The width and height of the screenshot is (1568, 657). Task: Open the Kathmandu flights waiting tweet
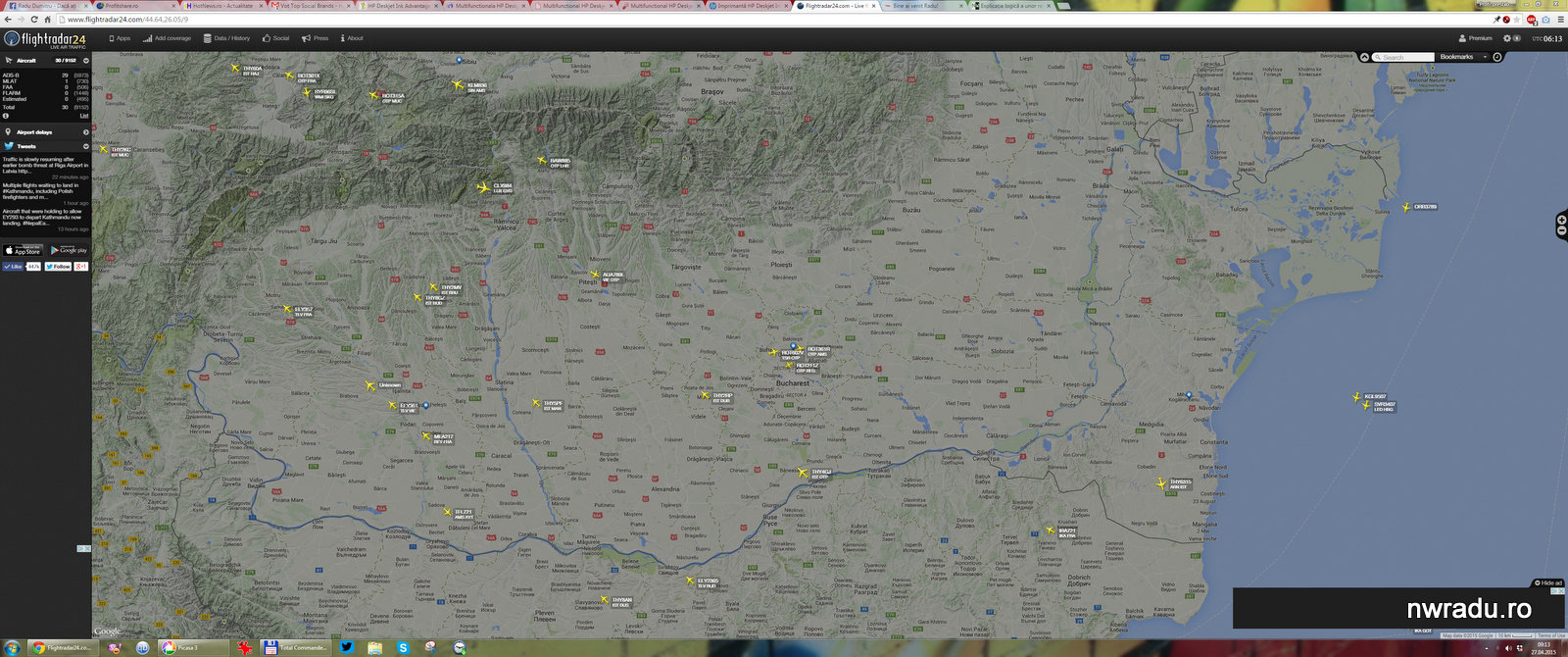click(x=41, y=190)
